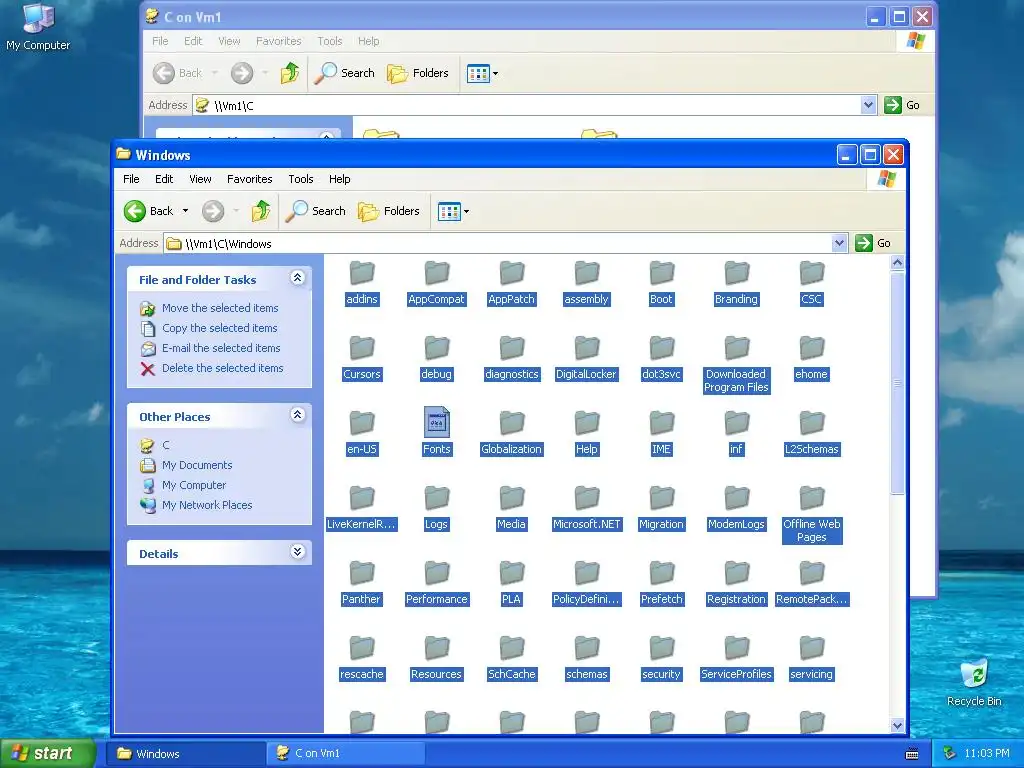Click the scroll down arrow in file list

(x=897, y=726)
